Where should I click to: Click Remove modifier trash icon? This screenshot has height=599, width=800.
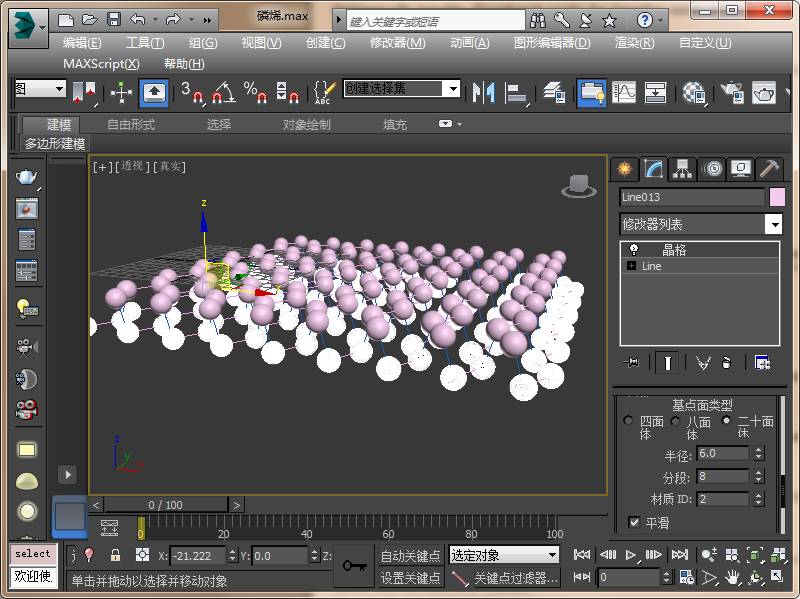pyautogui.click(x=727, y=363)
